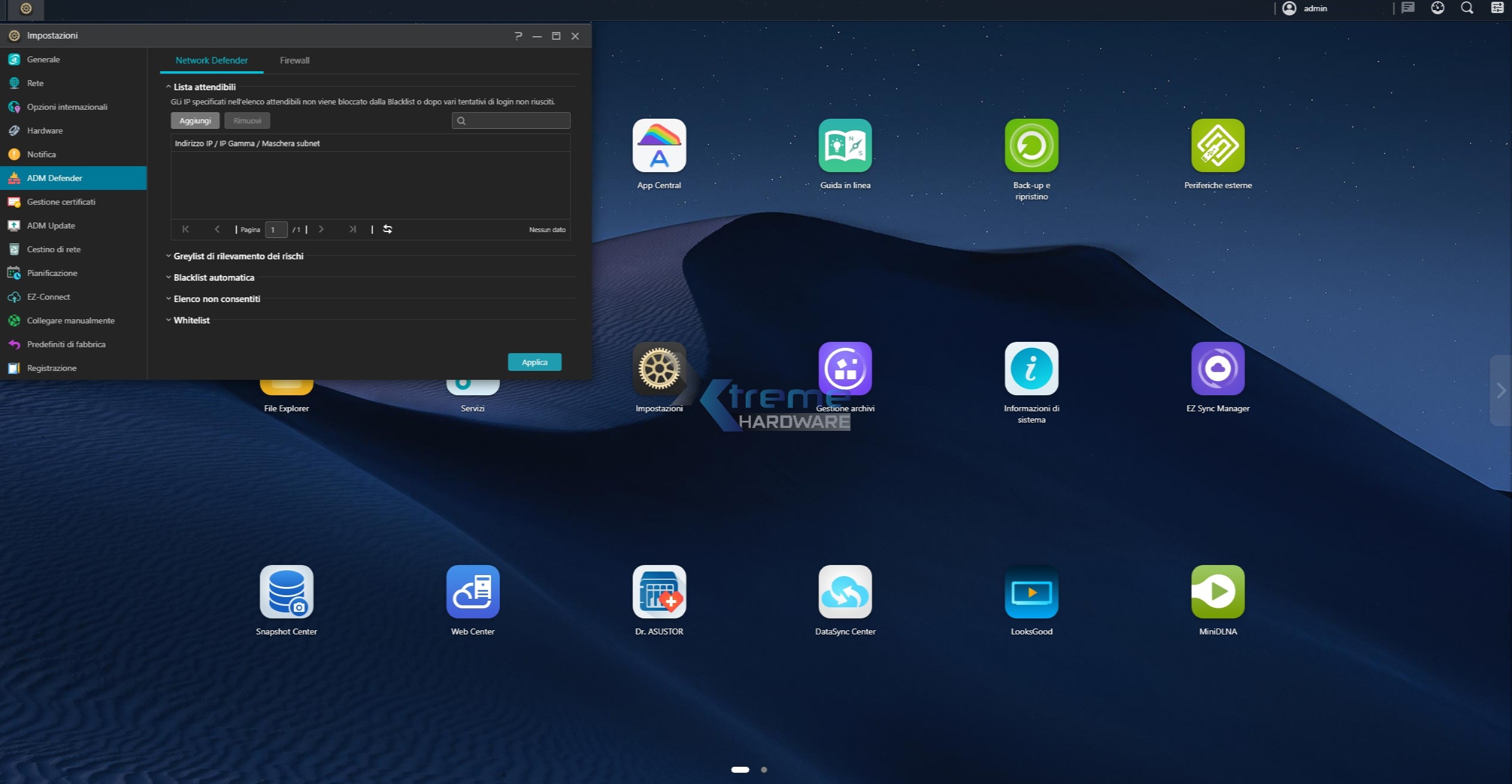Open Periferiche esterne desktop icon
Screen dimensions: 1512x784
tap(1218, 146)
